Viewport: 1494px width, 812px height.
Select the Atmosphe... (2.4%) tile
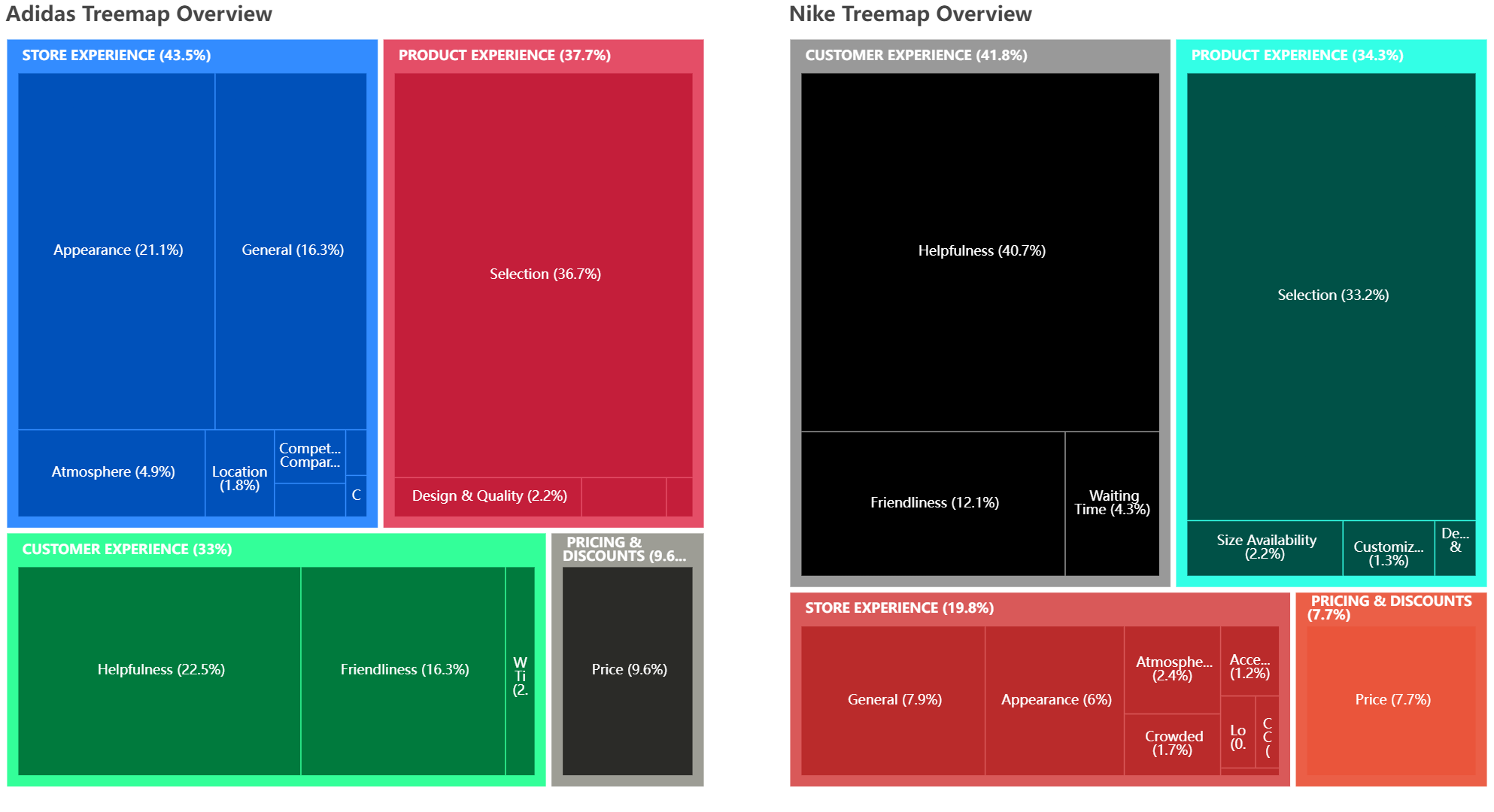pos(1172,670)
